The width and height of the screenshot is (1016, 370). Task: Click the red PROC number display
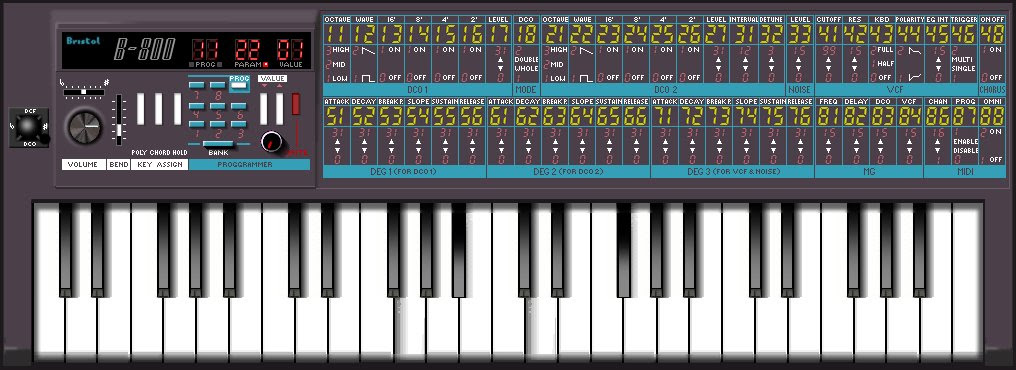(x=205, y=50)
